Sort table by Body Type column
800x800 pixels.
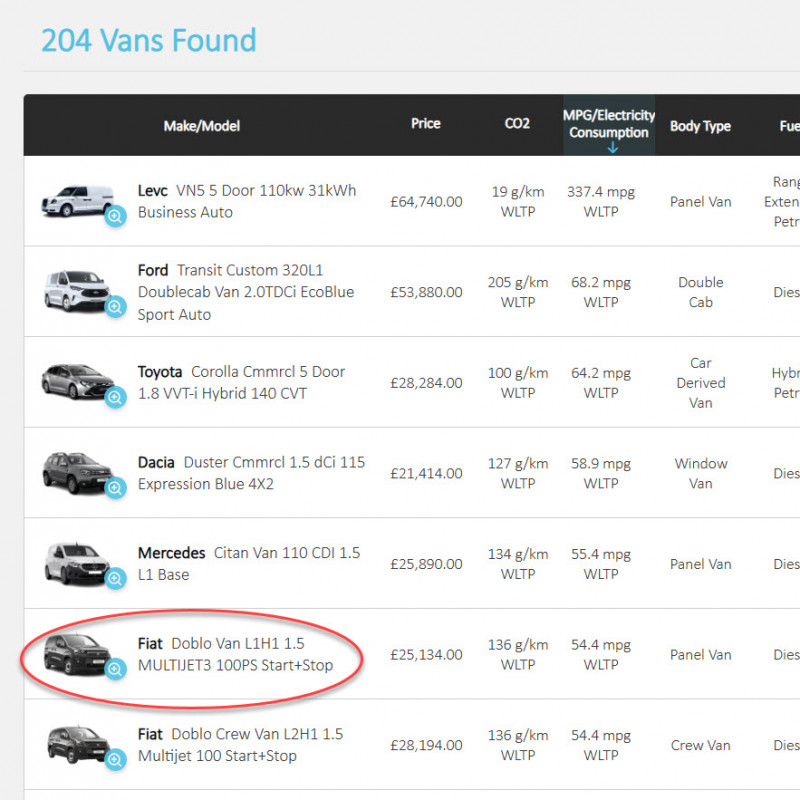point(700,126)
